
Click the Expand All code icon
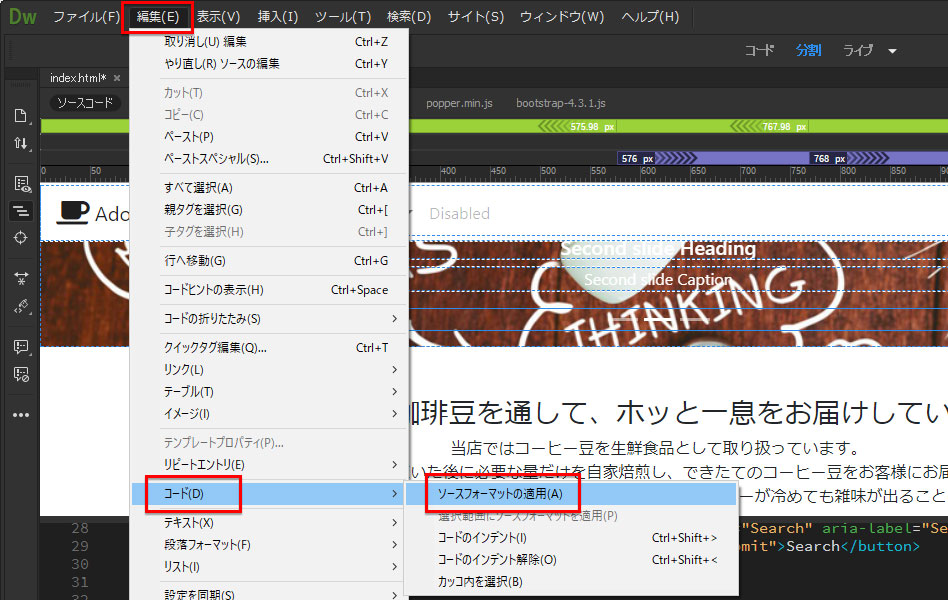tap(20, 277)
